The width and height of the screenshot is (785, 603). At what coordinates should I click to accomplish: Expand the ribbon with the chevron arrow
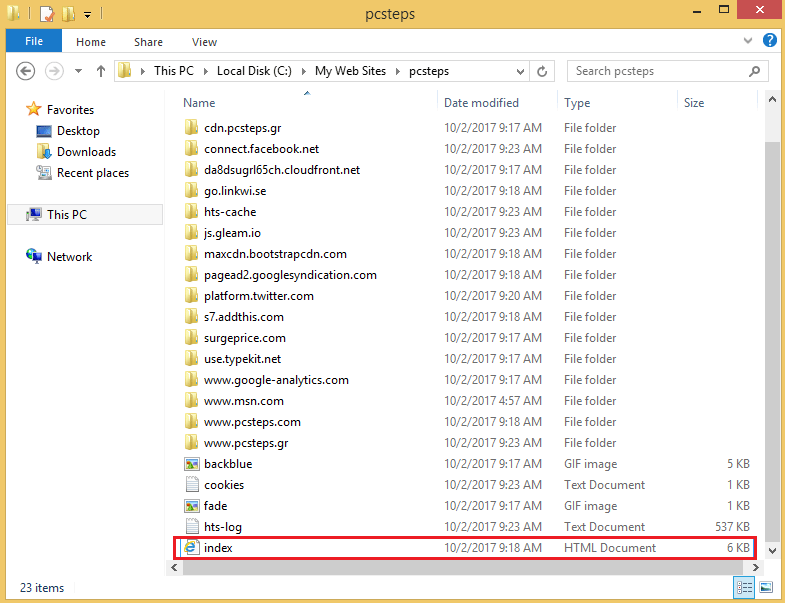pos(747,41)
